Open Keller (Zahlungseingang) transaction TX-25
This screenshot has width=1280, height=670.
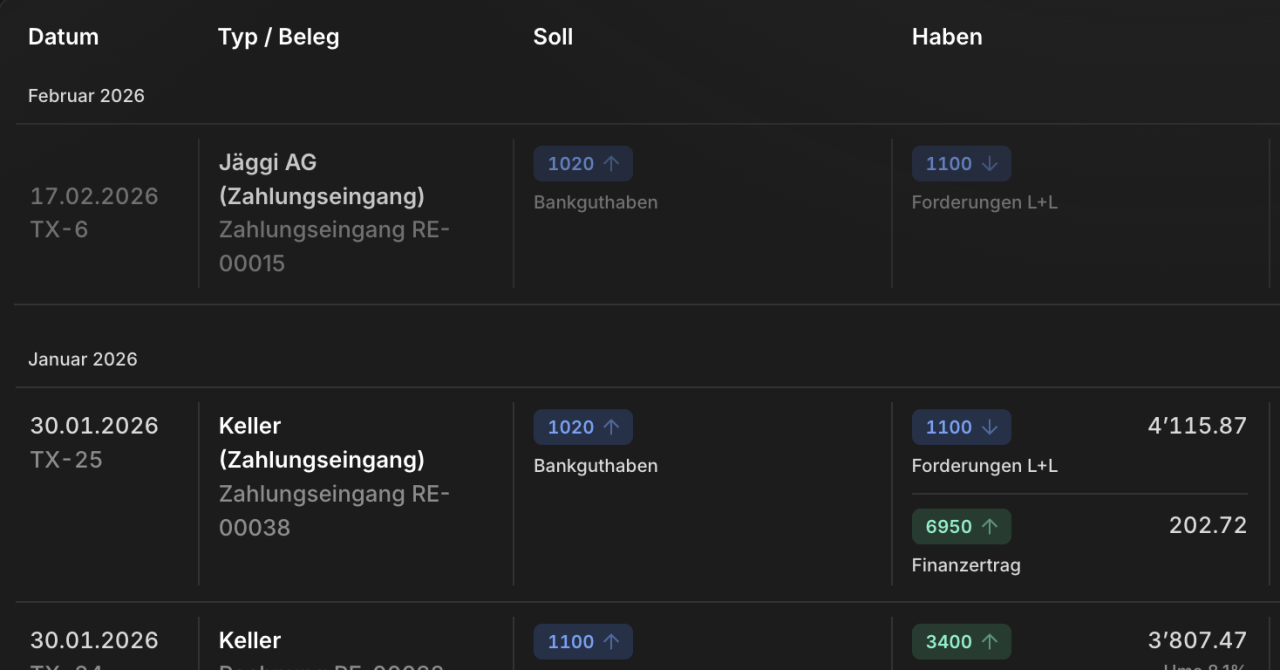tap(322, 443)
